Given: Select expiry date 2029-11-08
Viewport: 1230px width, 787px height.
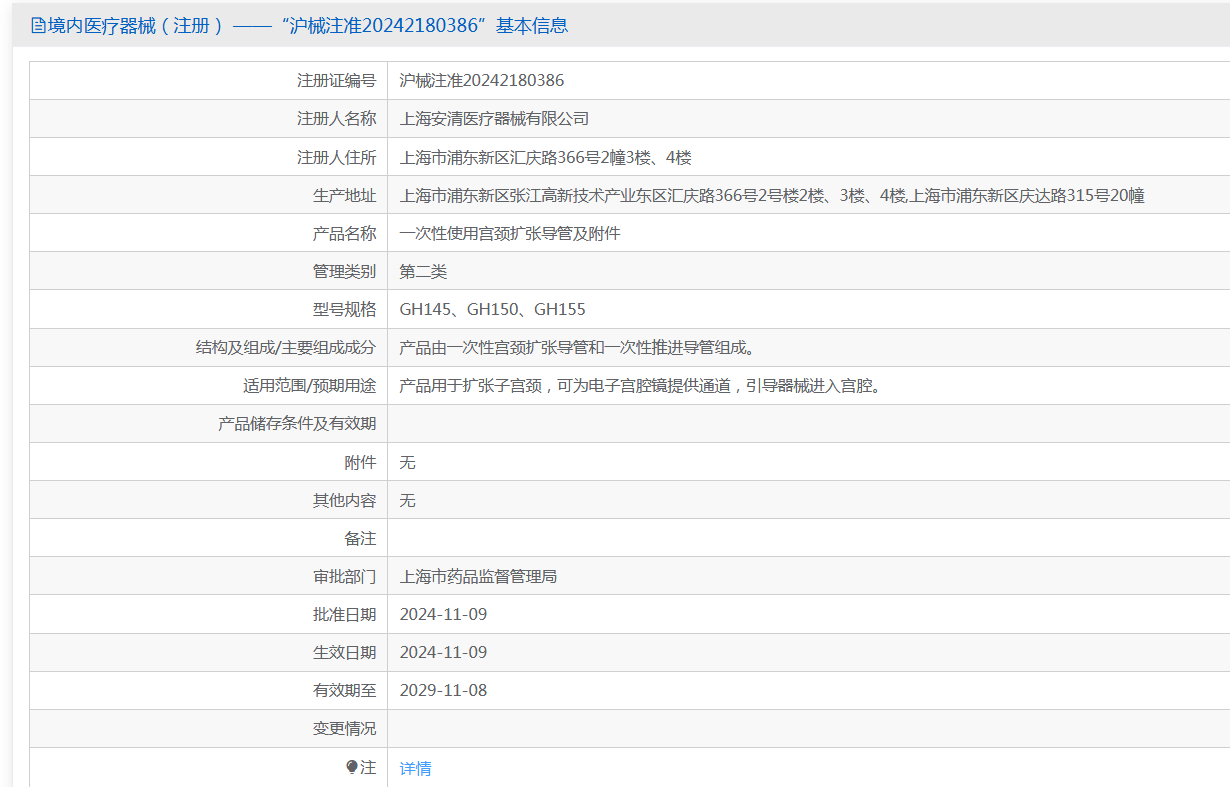Looking at the screenshot, I should [444, 690].
